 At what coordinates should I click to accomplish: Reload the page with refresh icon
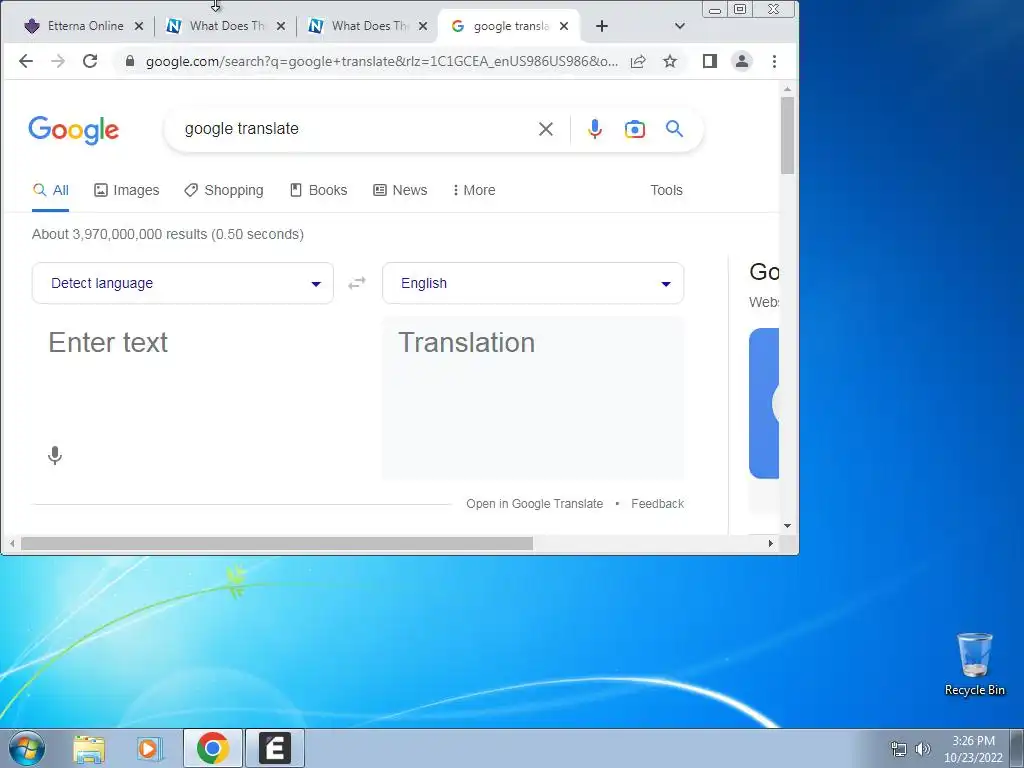click(90, 61)
